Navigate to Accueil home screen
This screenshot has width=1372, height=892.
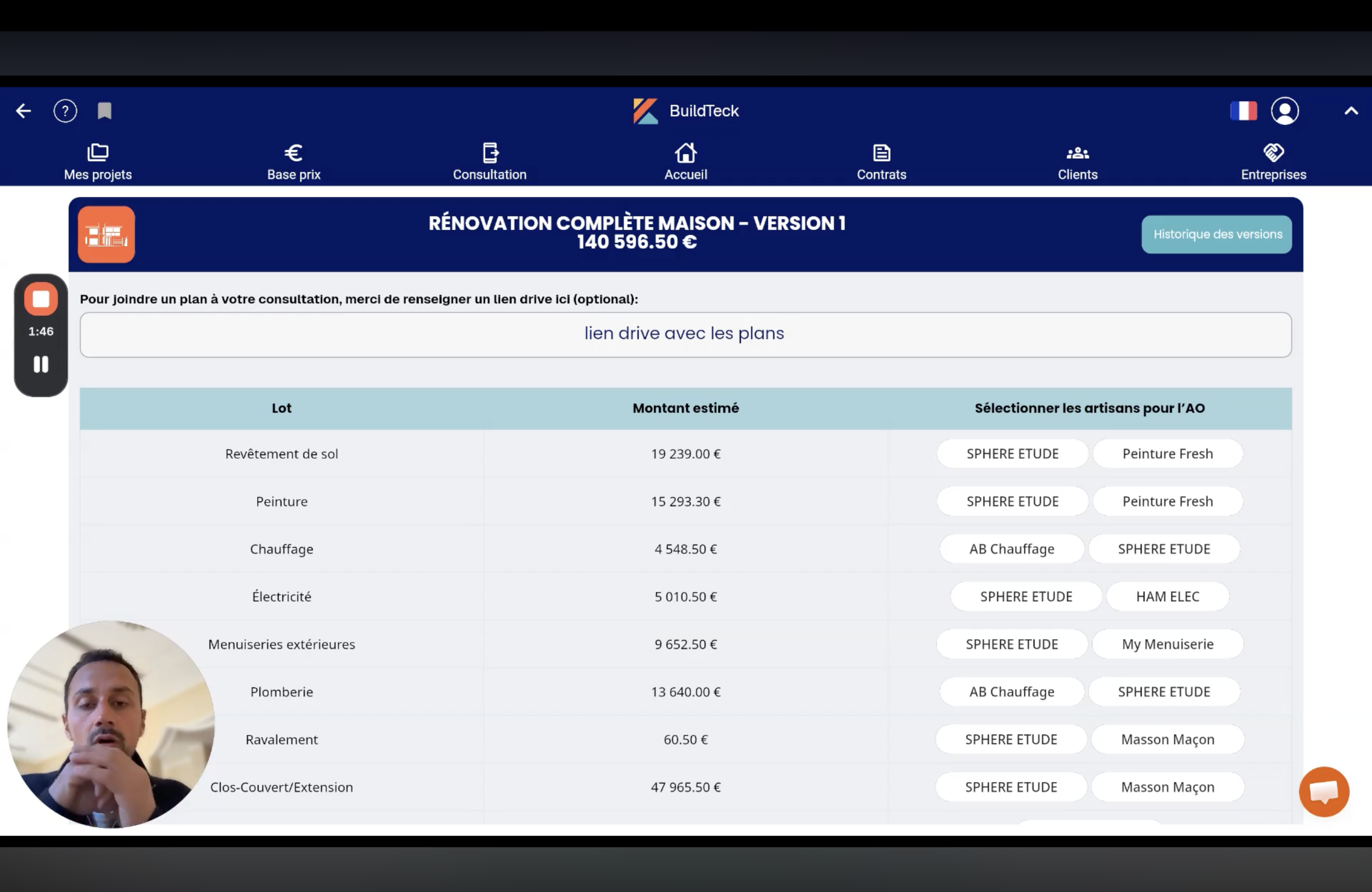[686, 161]
